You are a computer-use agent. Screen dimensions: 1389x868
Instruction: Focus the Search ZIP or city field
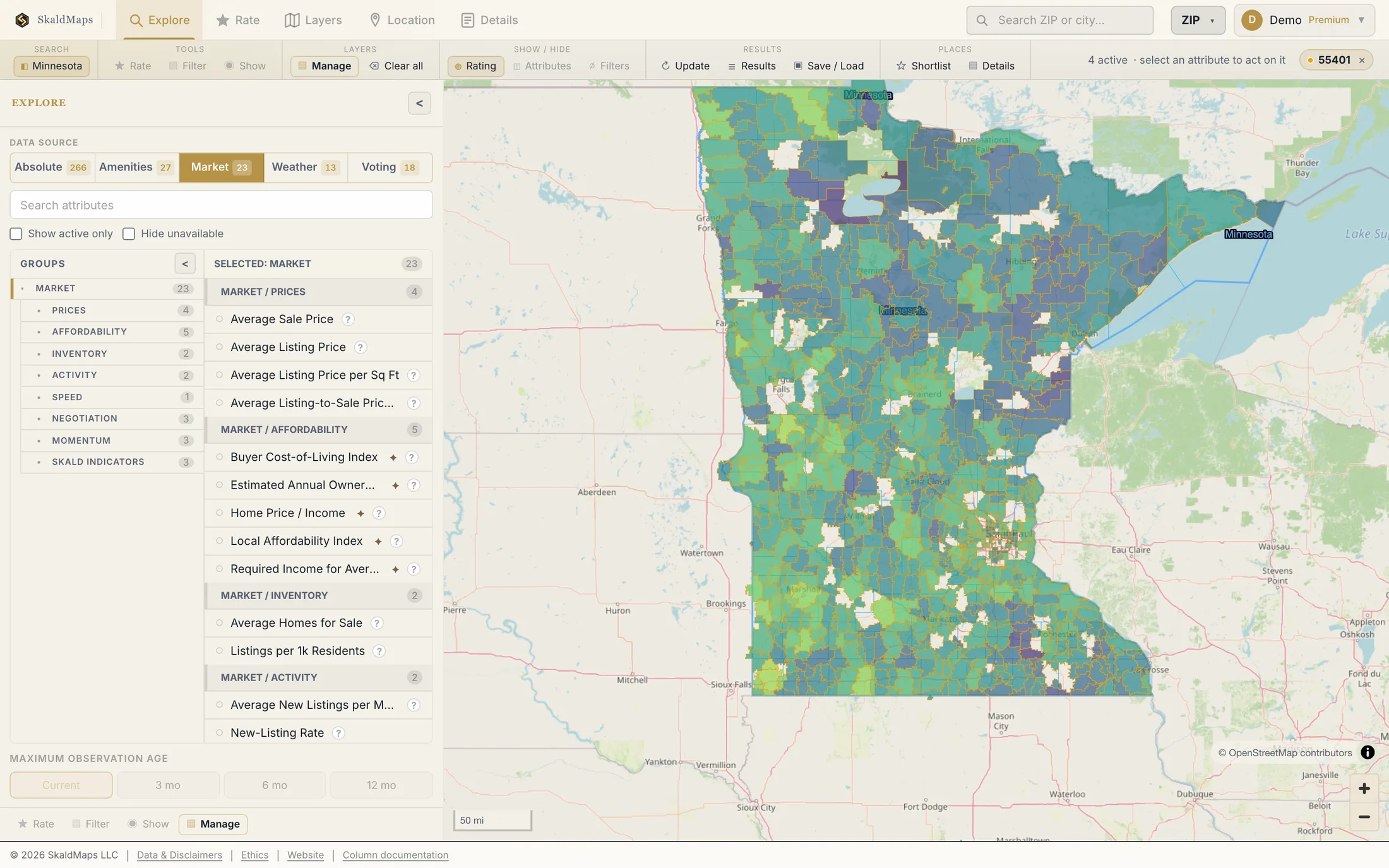pyautogui.click(x=1059, y=20)
